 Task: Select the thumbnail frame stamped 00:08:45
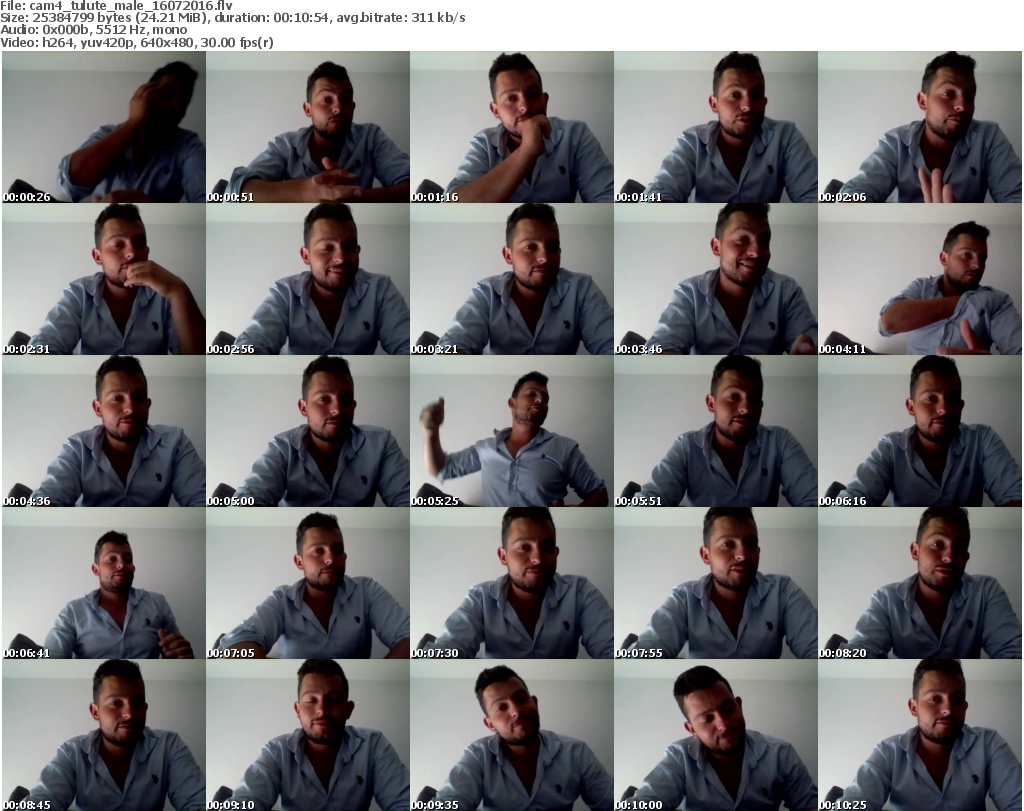104,735
